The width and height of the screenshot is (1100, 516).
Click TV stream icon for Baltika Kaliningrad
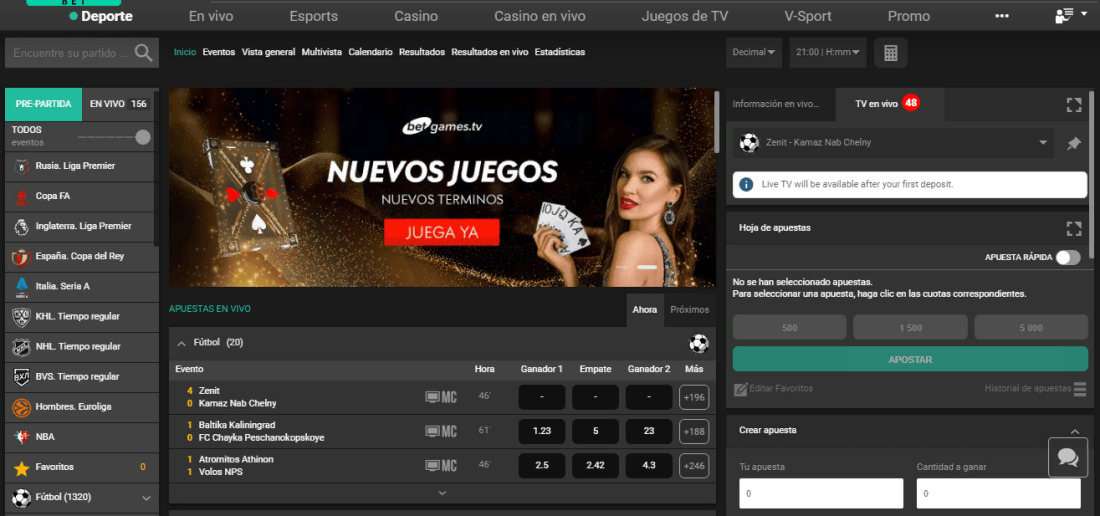(x=432, y=431)
